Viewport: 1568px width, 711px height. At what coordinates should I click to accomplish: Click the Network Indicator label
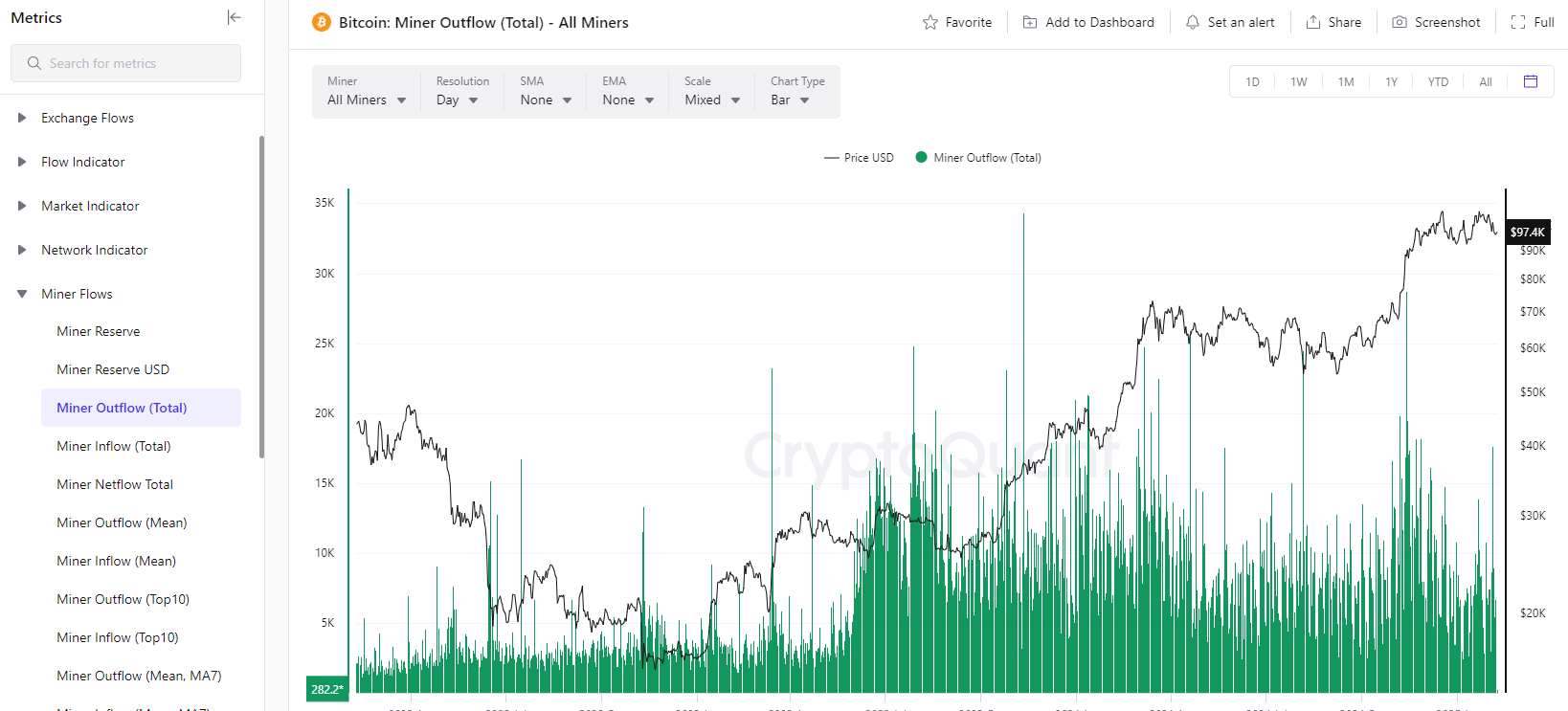[95, 250]
